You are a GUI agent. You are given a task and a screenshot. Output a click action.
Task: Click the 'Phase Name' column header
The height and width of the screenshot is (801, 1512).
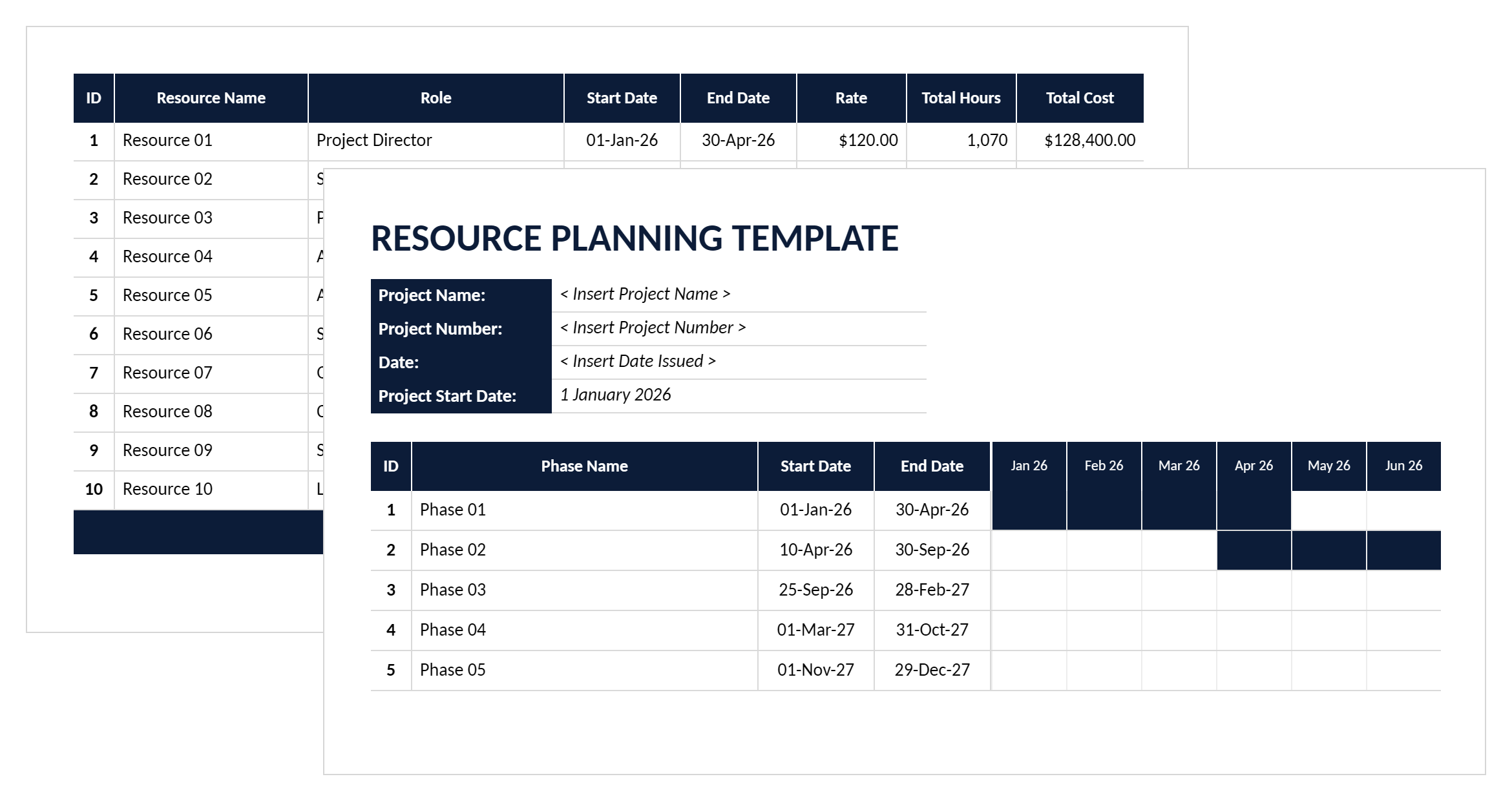tap(584, 466)
